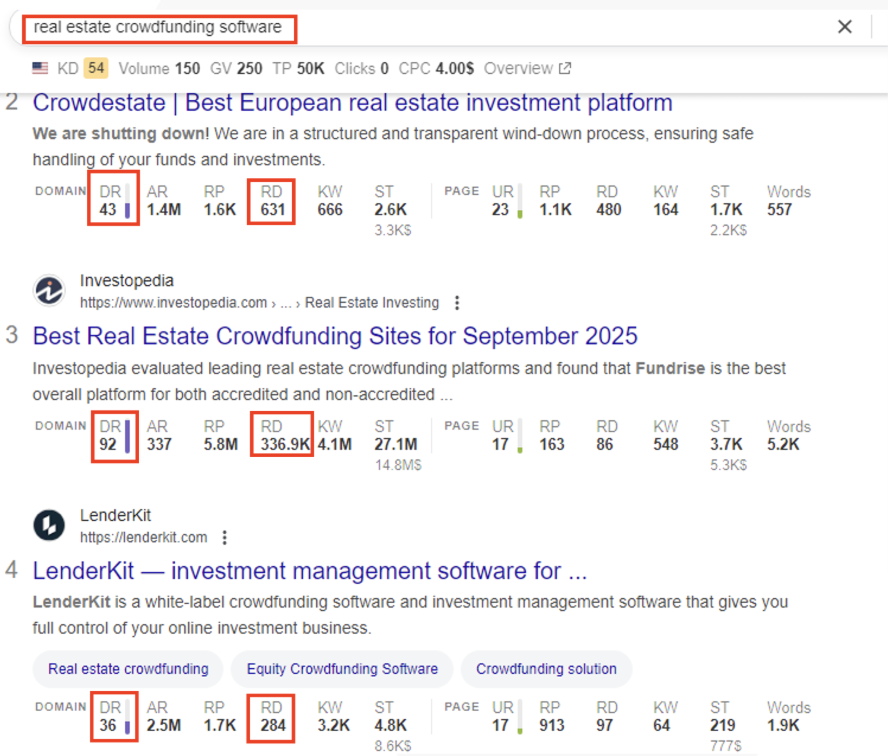Click LenderKit Words value 1.9K
The height and width of the screenshot is (756, 888).
783,725
